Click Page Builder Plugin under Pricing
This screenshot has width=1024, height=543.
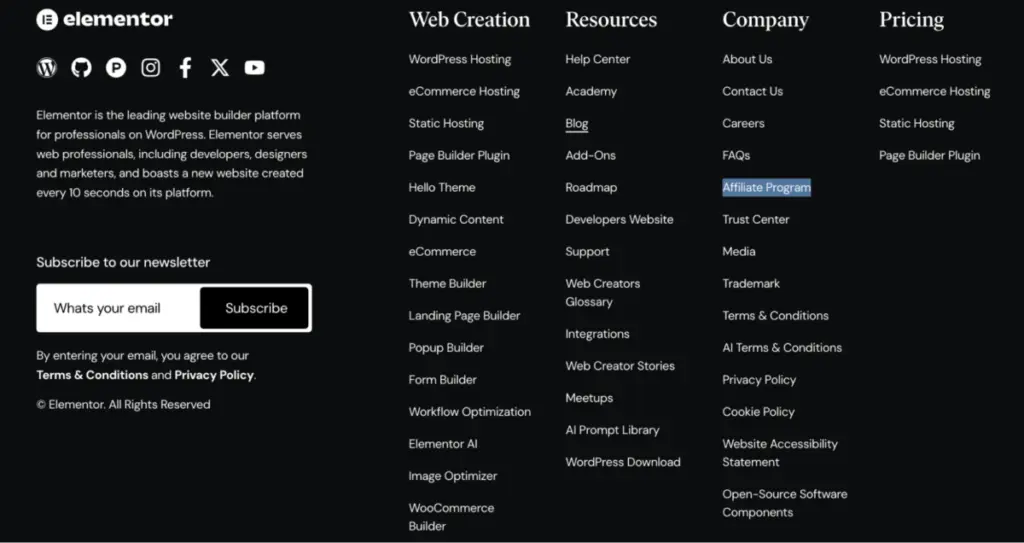tap(929, 155)
